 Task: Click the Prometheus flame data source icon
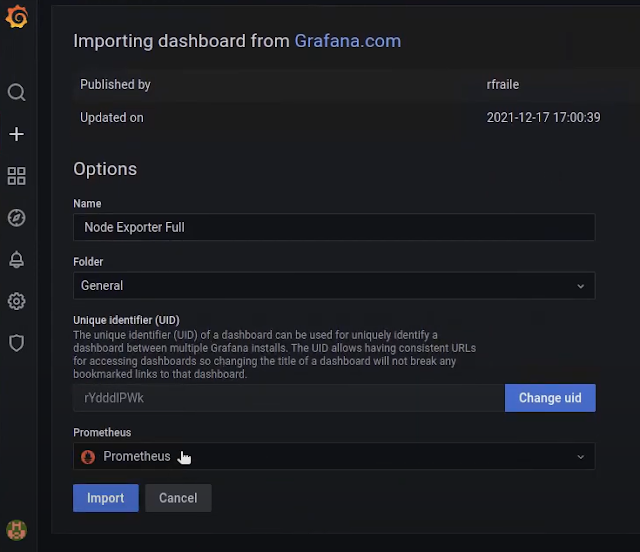tap(88, 456)
